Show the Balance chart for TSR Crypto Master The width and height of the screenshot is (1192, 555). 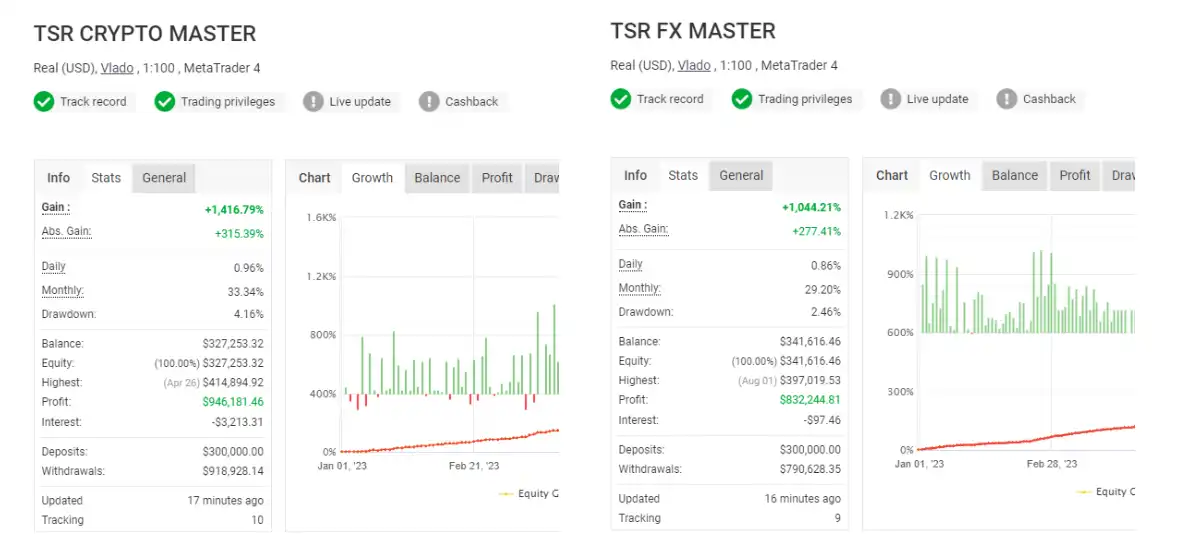pos(437,178)
